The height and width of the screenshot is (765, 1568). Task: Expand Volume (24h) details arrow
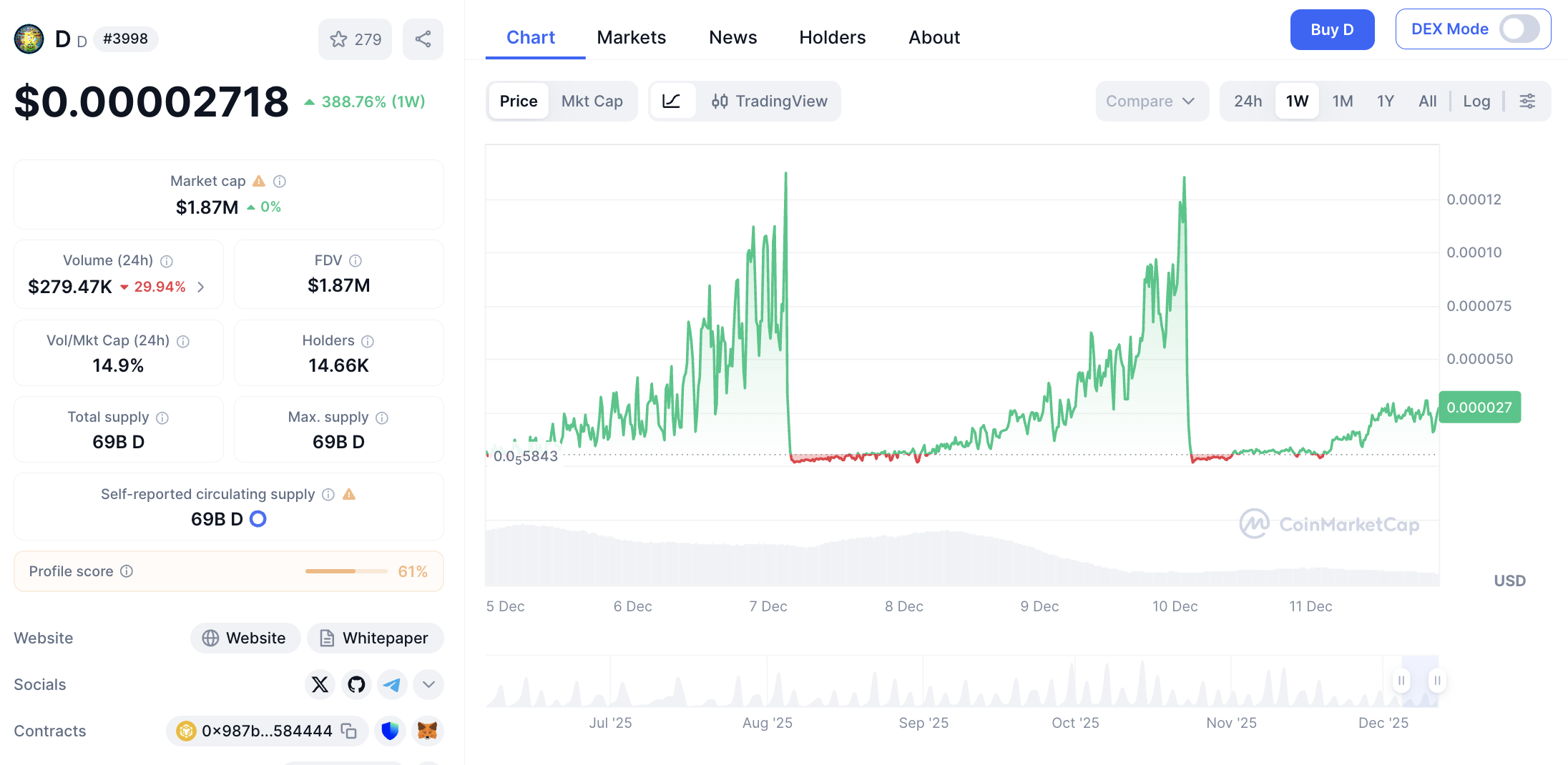(x=201, y=287)
